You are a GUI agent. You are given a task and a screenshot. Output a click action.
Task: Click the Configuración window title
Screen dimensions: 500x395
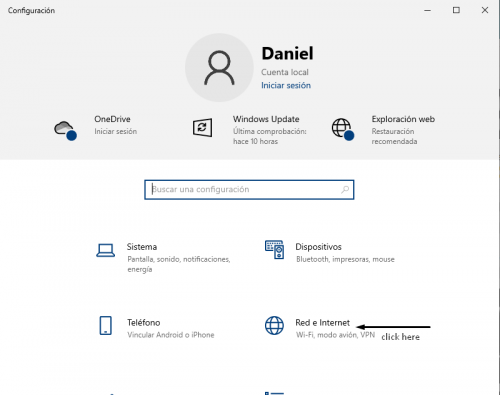point(31,11)
